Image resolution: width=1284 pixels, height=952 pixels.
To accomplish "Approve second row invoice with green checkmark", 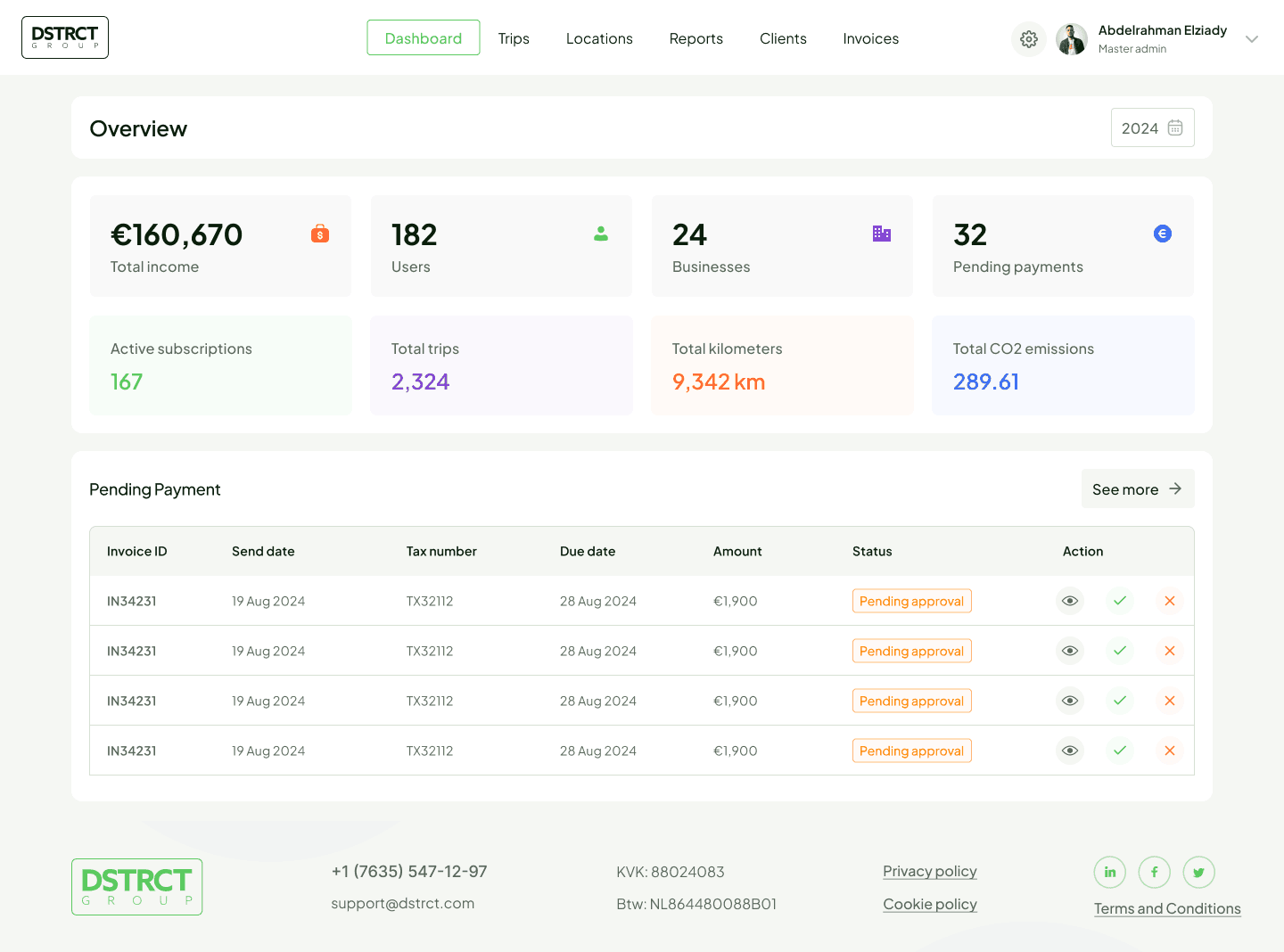I will pyautogui.click(x=1120, y=651).
